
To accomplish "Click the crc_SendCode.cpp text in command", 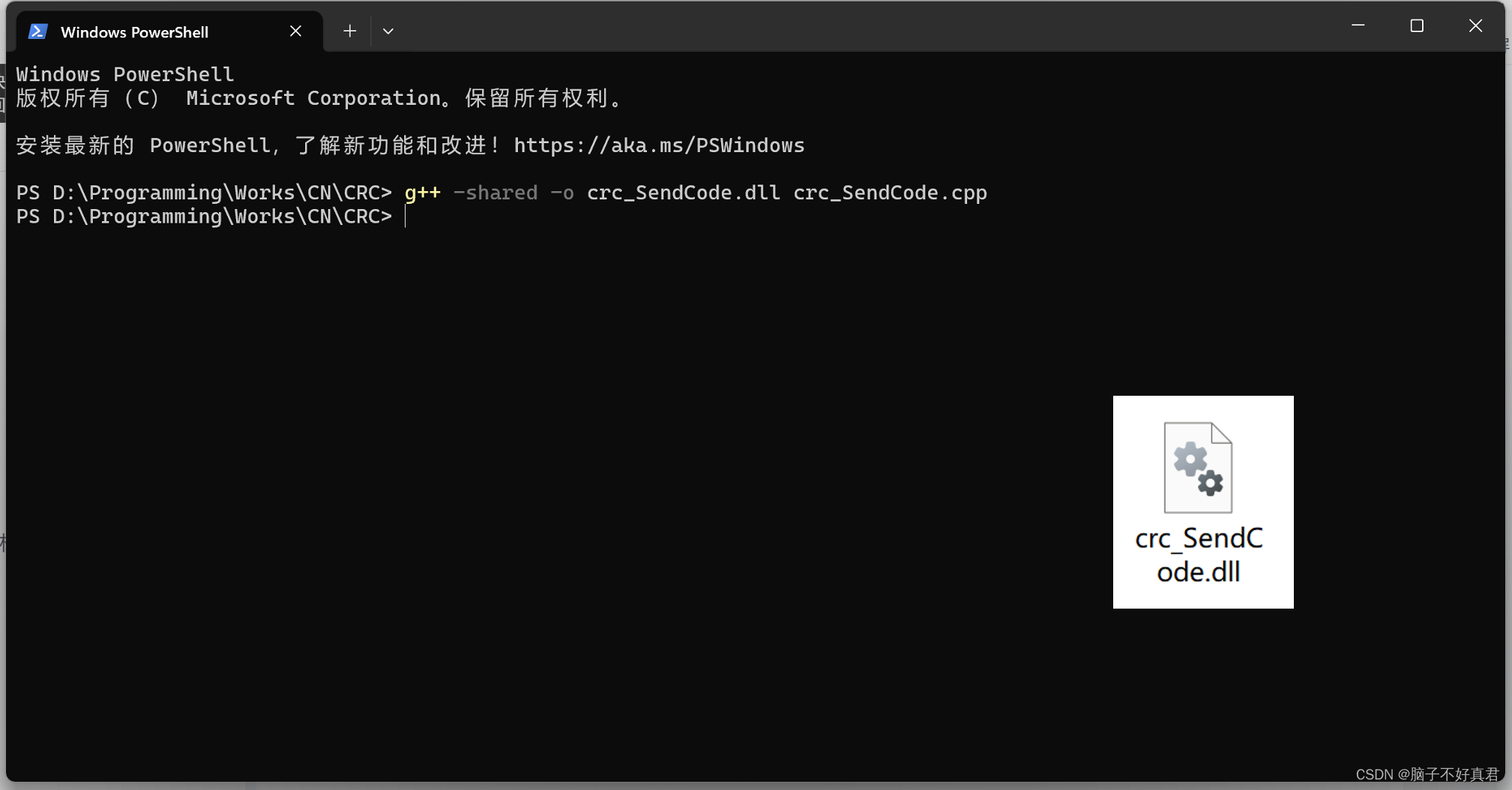I will (x=889, y=193).
